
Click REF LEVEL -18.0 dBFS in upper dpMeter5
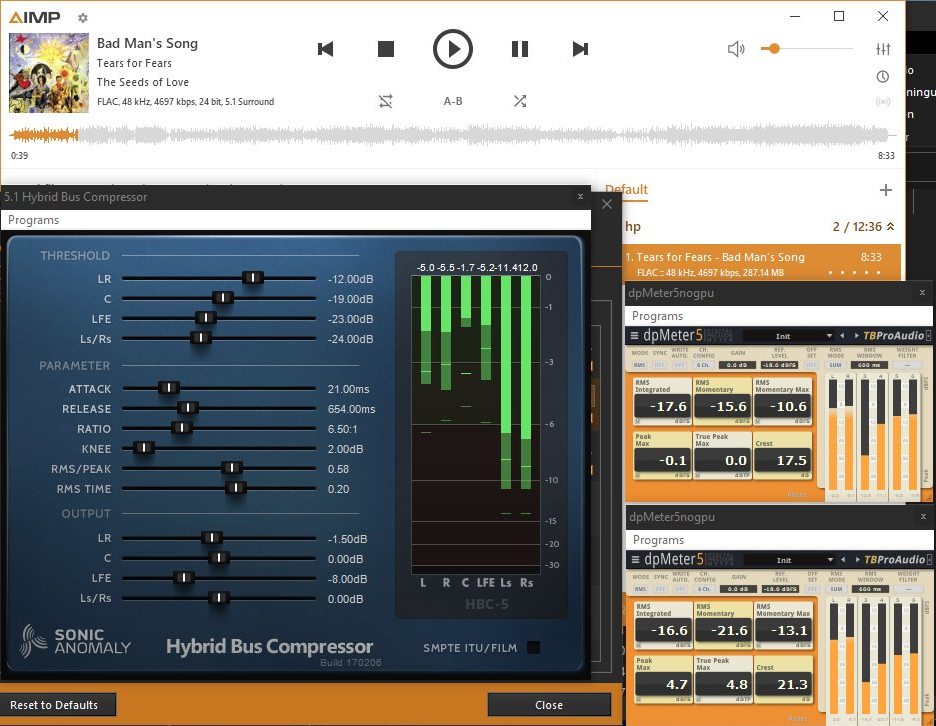[x=779, y=365]
